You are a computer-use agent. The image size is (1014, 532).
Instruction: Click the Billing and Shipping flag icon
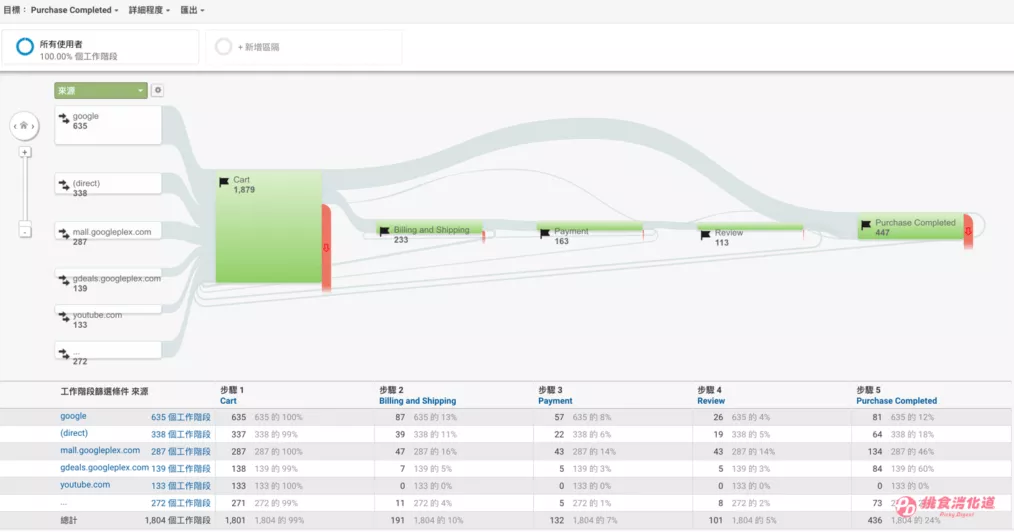point(384,231)
